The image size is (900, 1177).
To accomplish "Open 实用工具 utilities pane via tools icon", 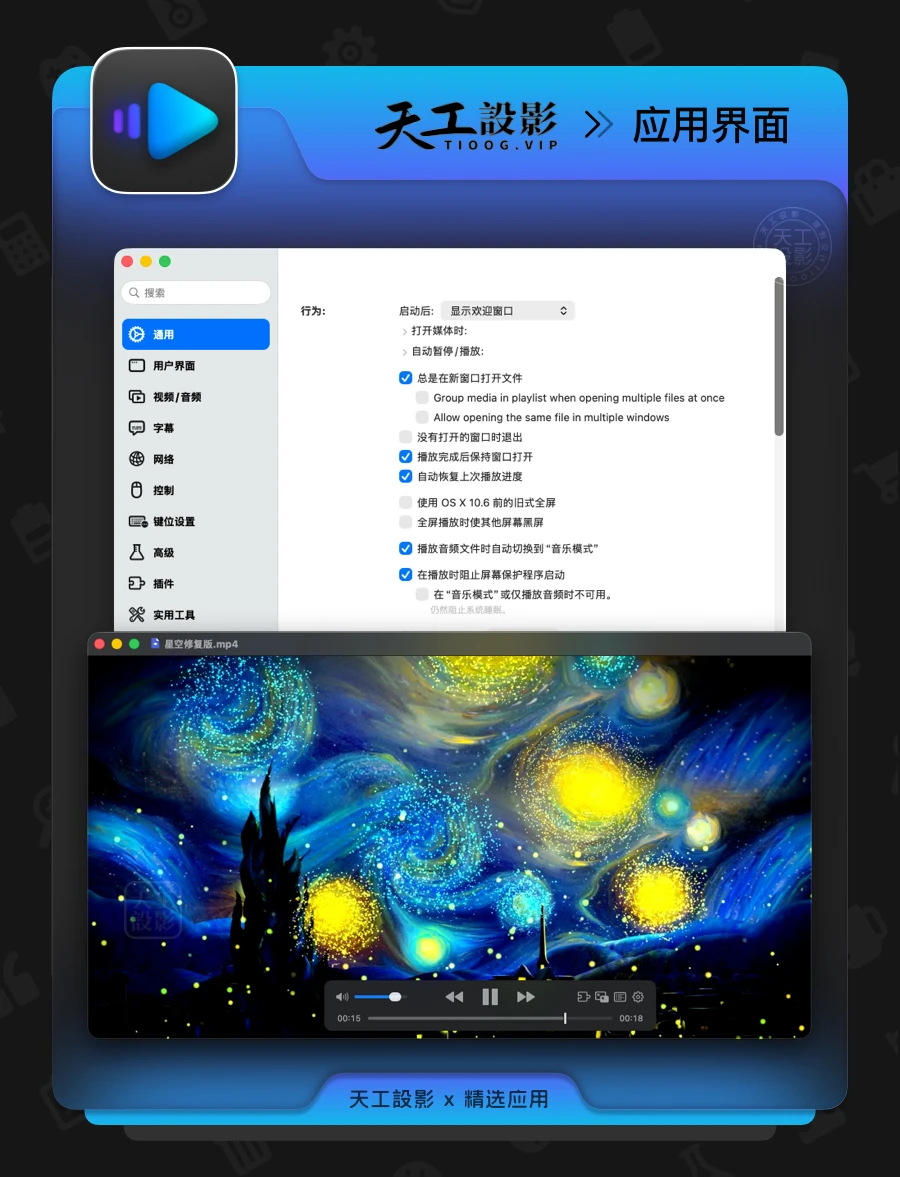I will pyautogui.click(x=137, y=615).
